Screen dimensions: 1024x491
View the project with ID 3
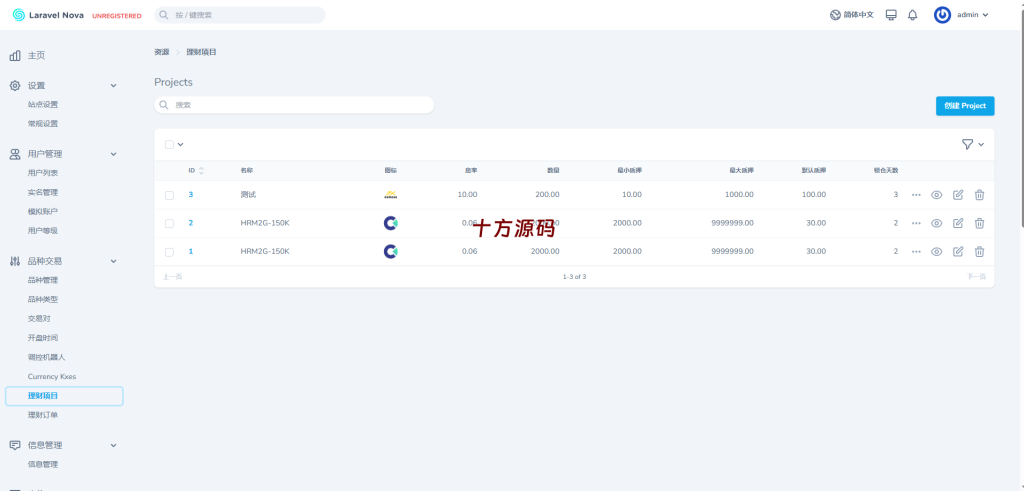click(936, 195)
